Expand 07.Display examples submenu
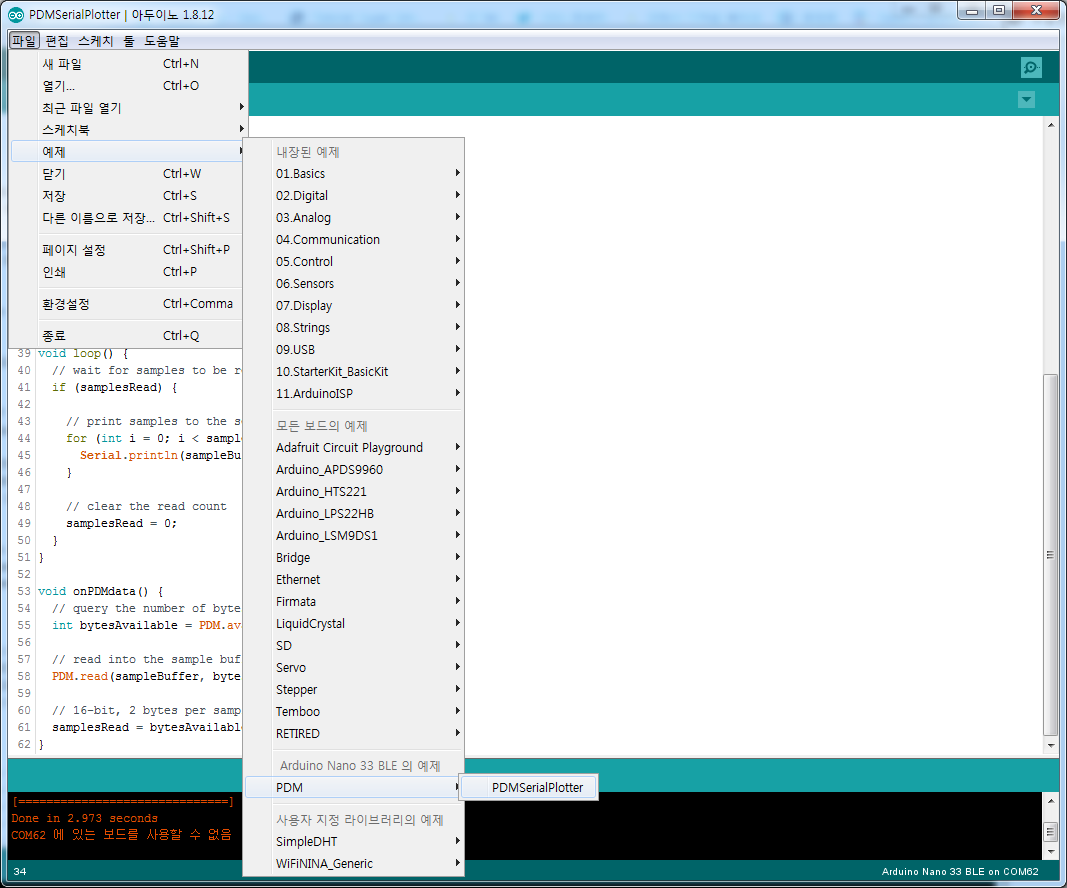Screen dimensions: 1067x888 point(354,306)
